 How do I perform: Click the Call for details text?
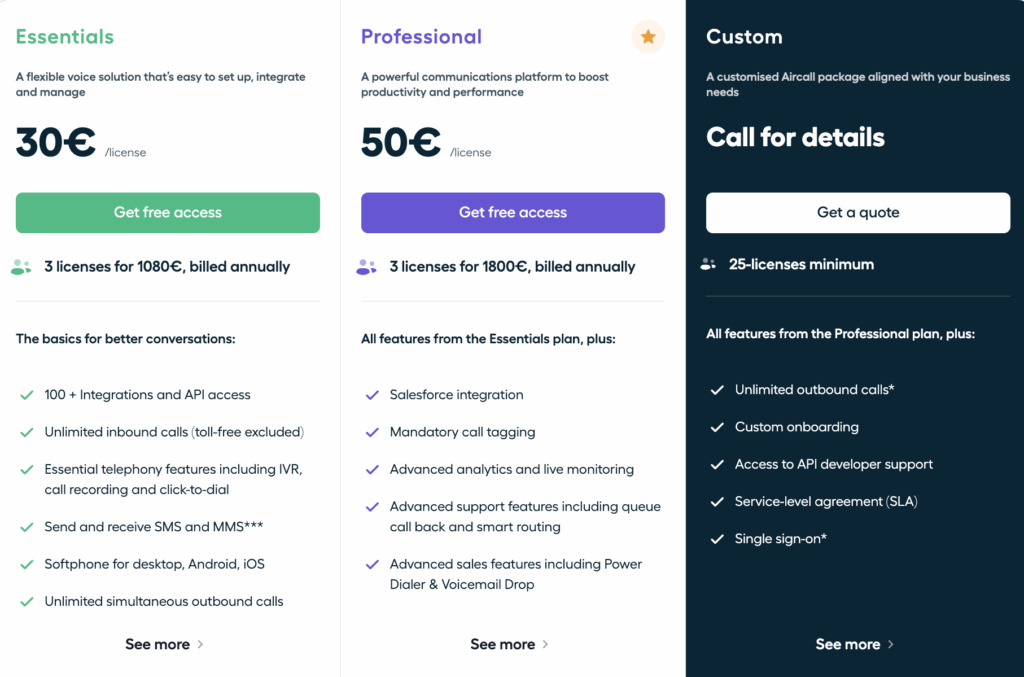click(795, 137)
